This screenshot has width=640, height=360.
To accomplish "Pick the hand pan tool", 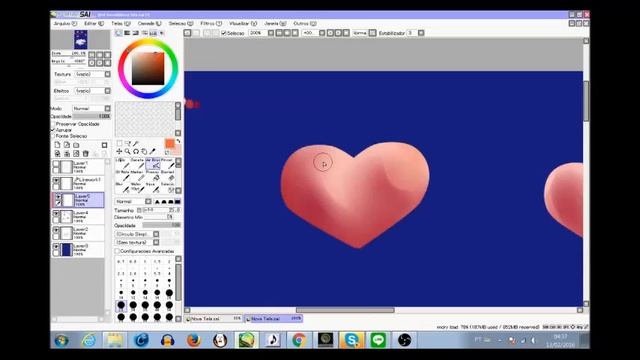I will pyautogui.click(x=144, y=151).
